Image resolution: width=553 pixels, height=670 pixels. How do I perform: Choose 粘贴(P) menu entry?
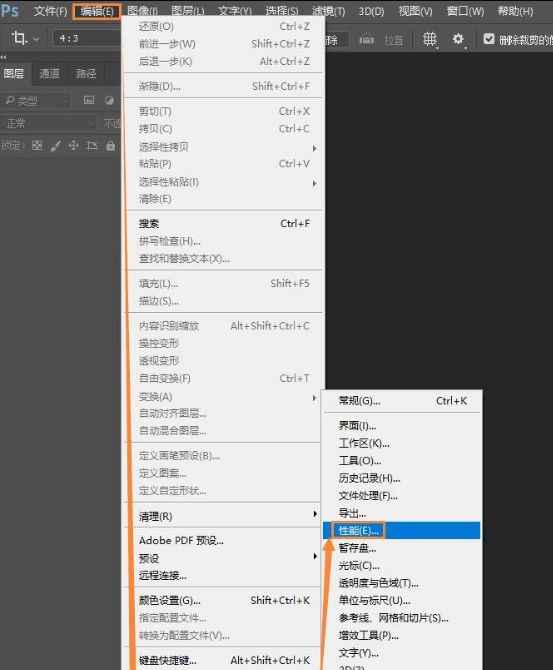point(224,164)
